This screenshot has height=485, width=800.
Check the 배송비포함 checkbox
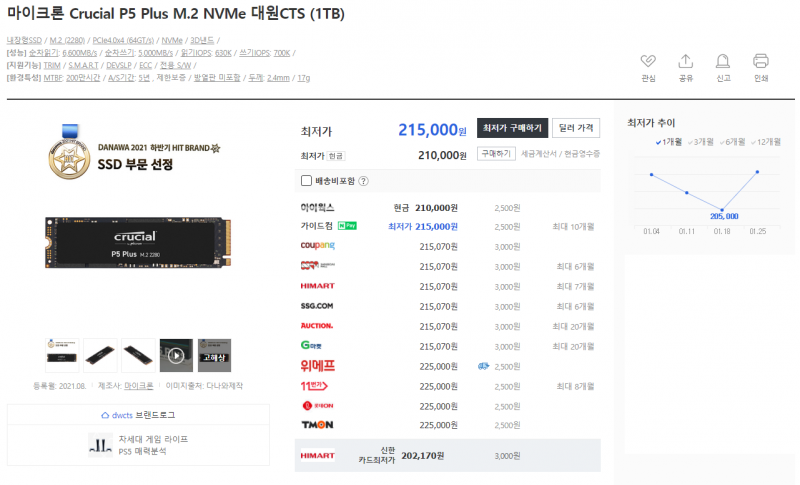point(306,181)
